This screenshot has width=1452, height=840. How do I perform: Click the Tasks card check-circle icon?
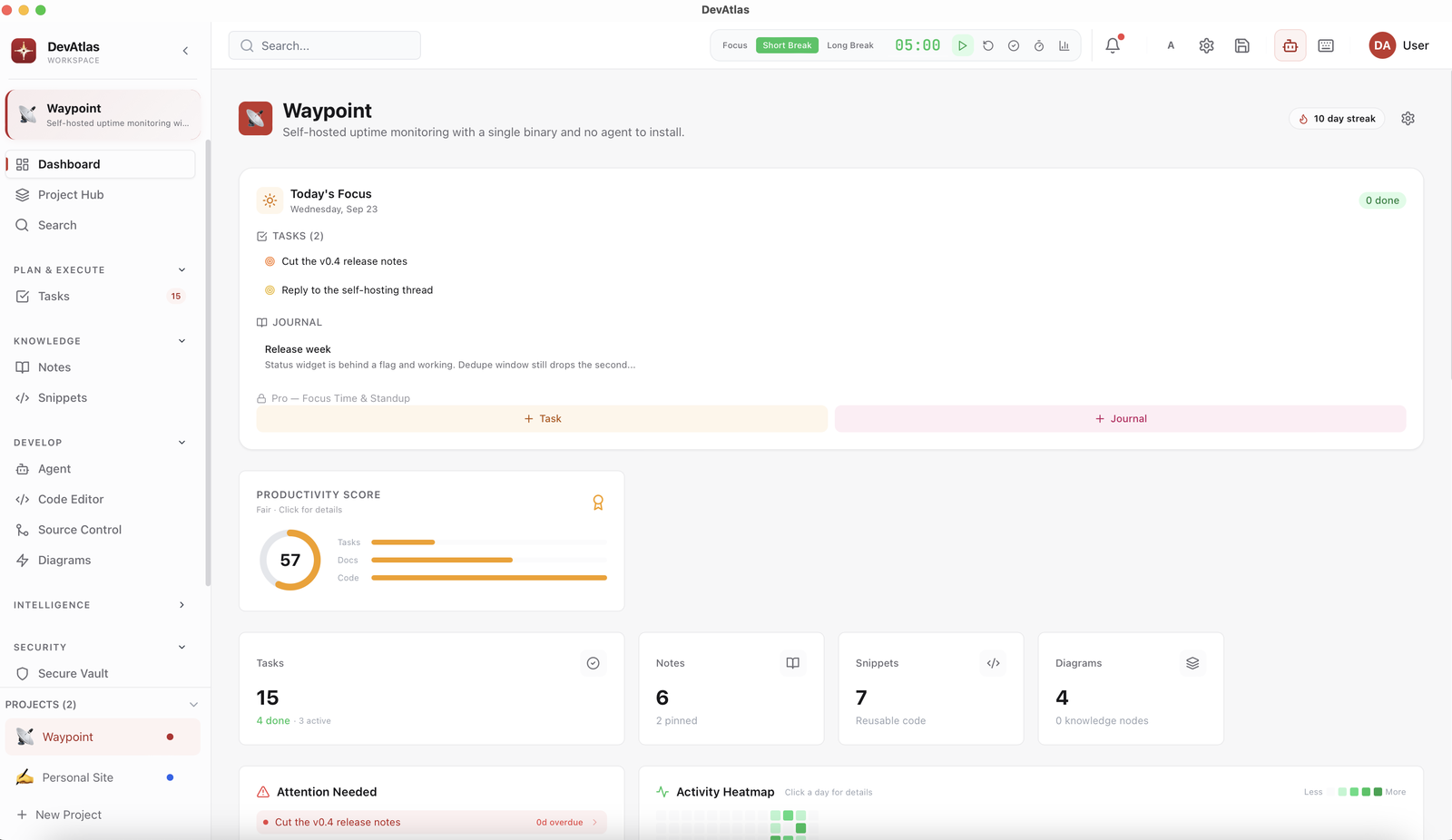(593, 663)
